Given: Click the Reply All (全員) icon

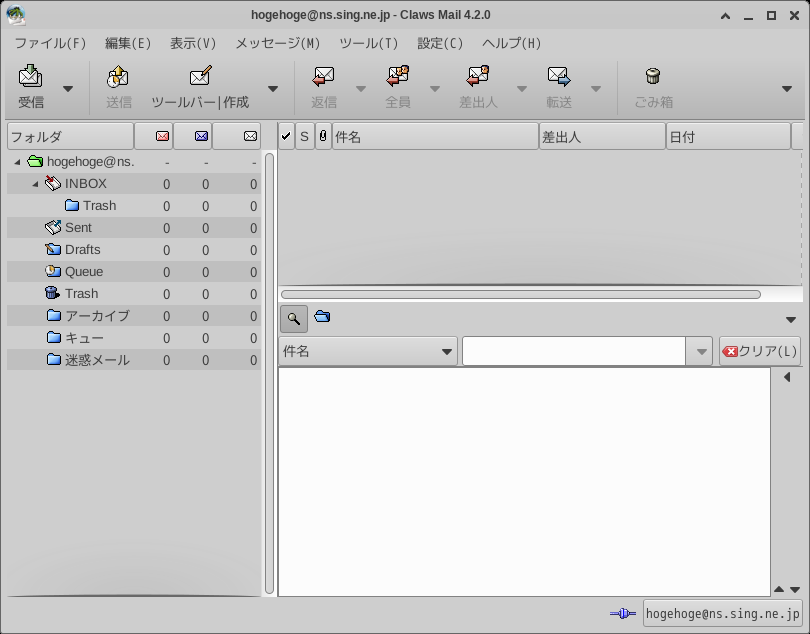Looking at the screenshot, I should [398, 76].
